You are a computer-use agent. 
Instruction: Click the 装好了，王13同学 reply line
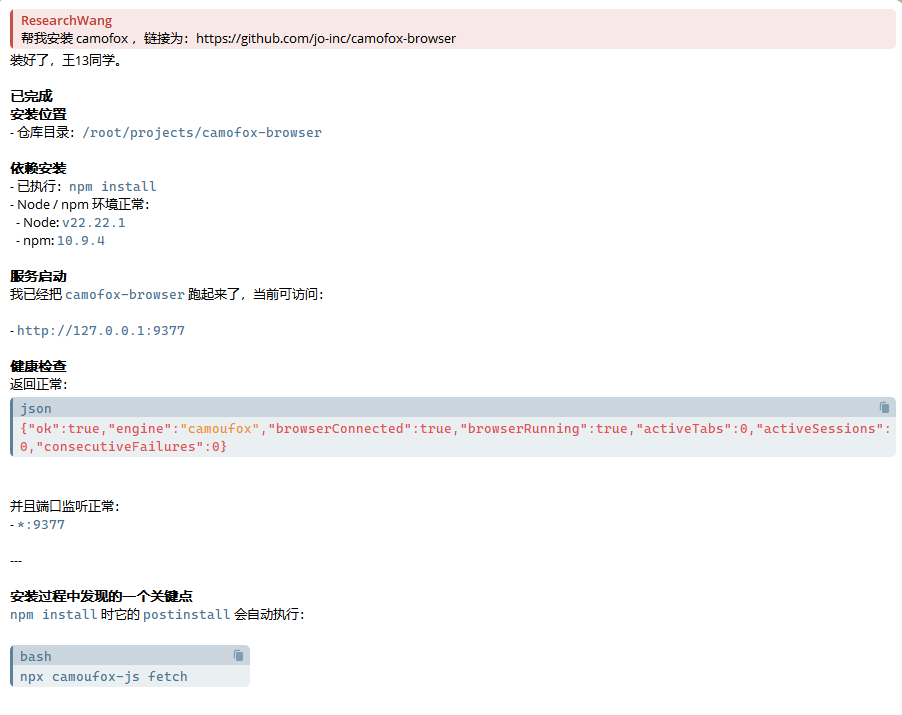[66, 60]
